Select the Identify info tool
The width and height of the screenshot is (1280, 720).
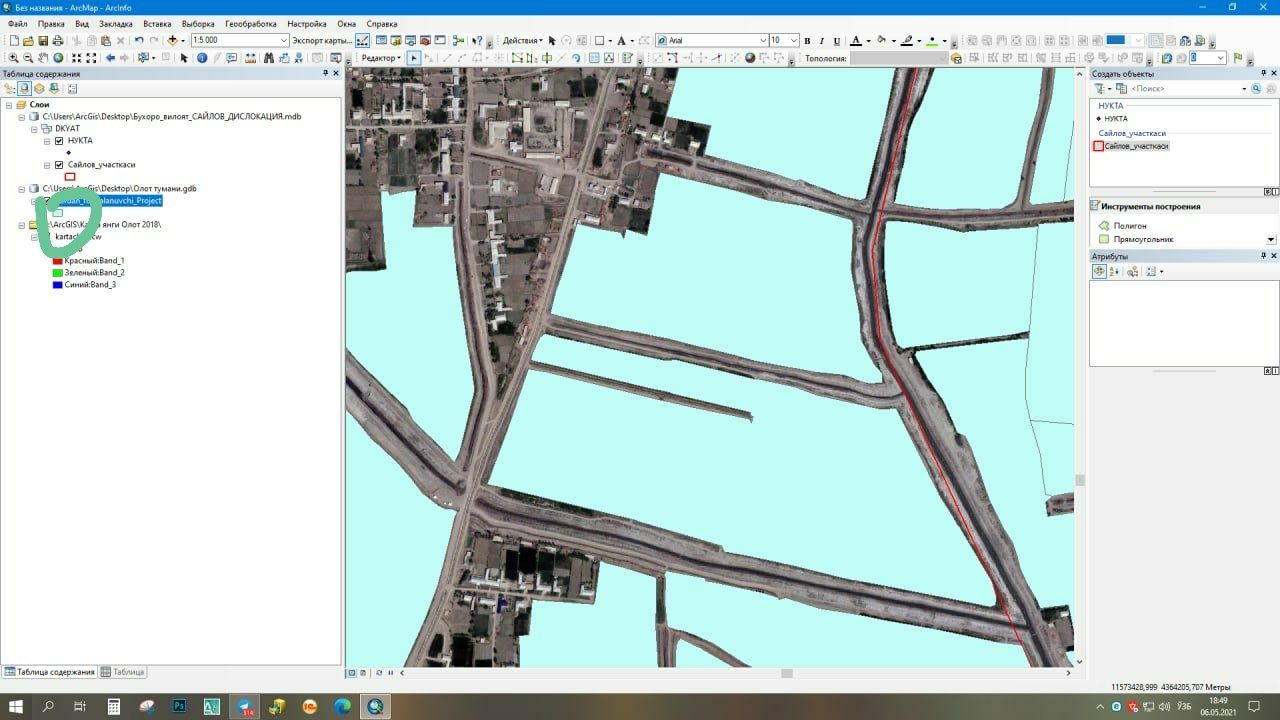coord(201,58)
